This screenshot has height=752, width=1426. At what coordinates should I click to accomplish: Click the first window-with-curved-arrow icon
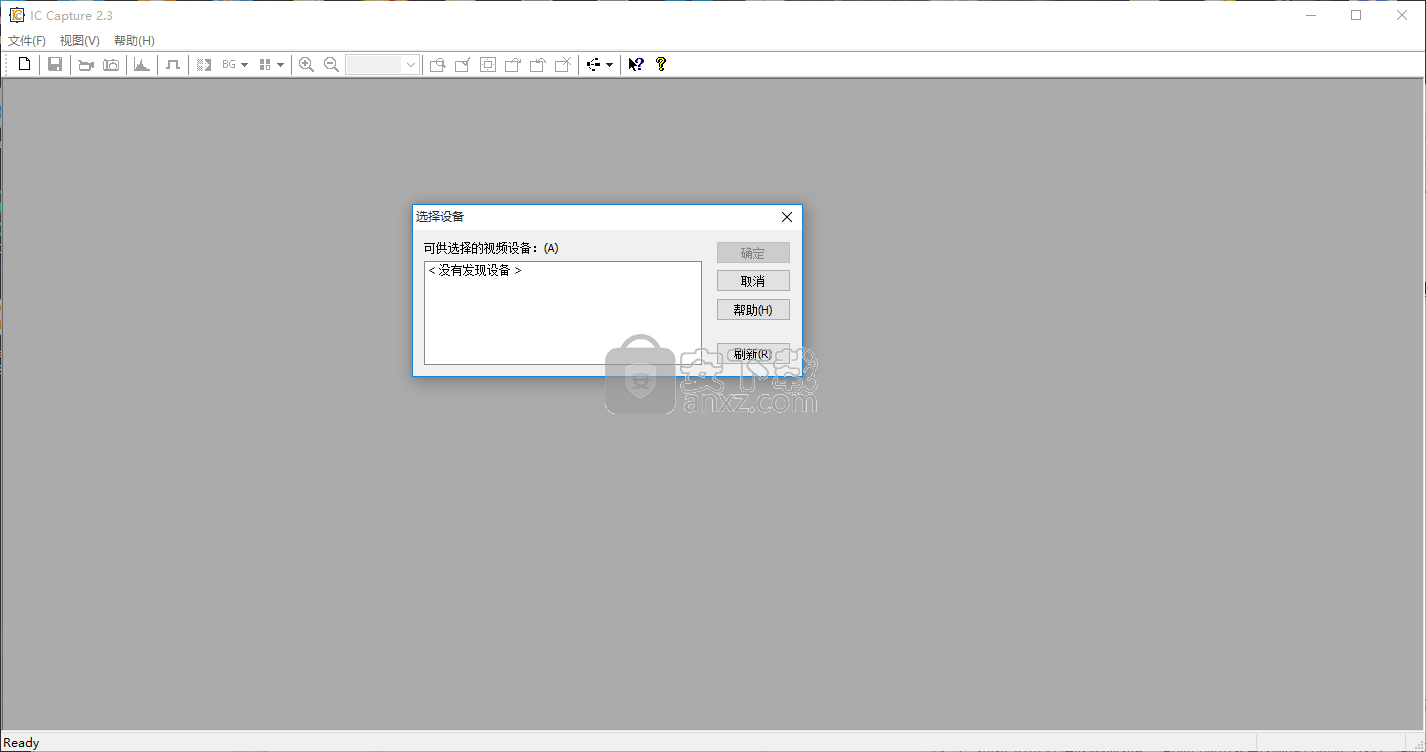click(x=513, y=64)
